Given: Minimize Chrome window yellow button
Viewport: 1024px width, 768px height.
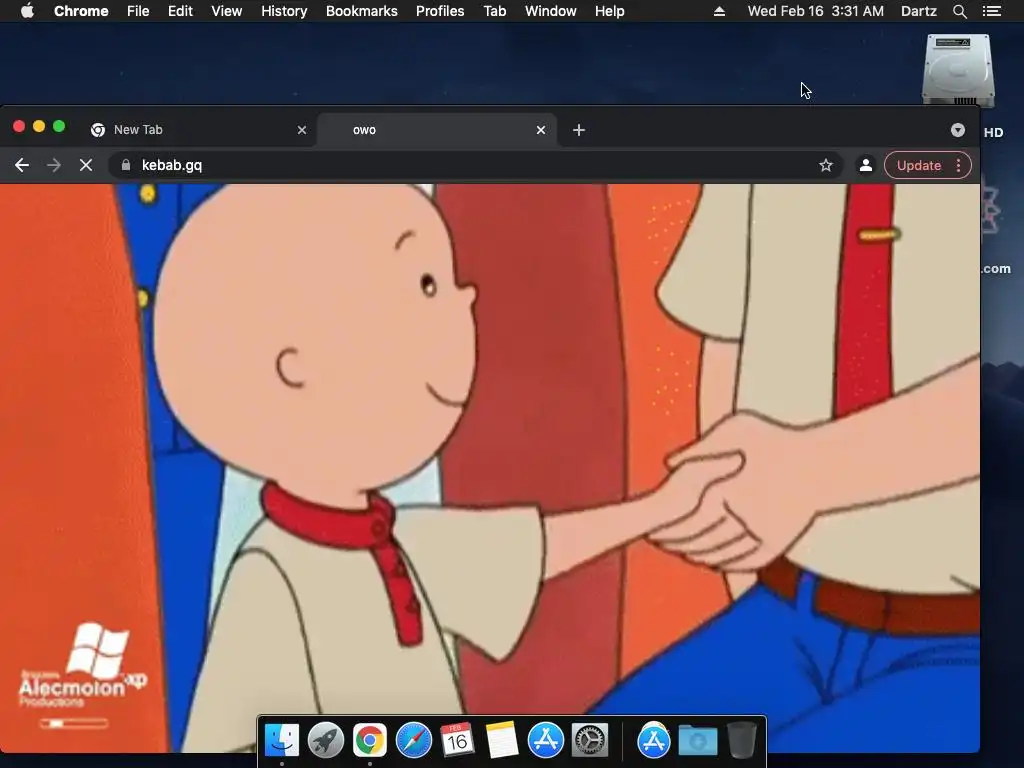Looking at the screenshot, I should (x=39, y=126).
